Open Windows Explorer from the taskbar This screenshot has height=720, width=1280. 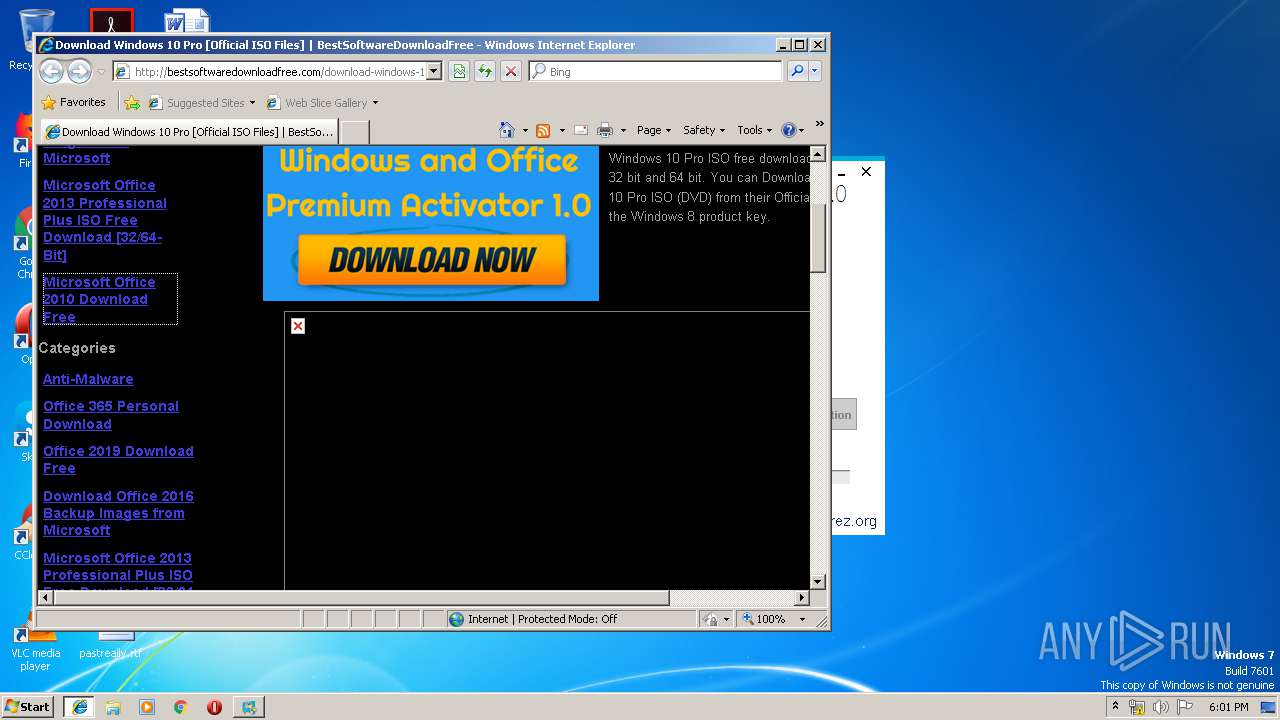113,707
